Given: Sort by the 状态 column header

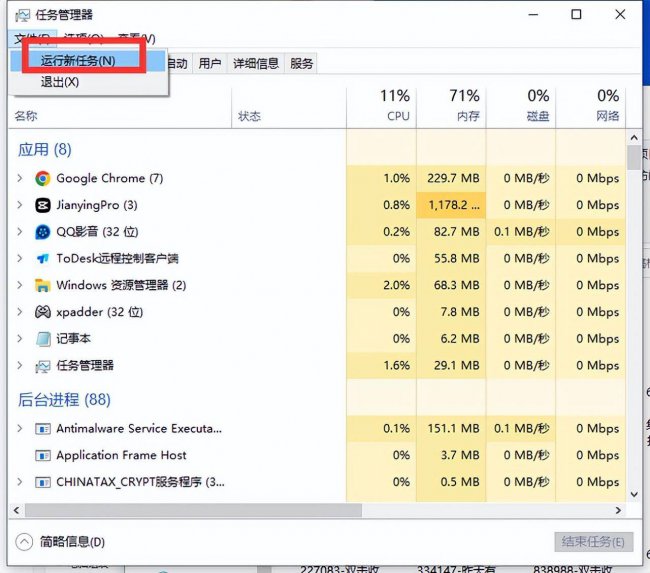Looking at the screenshot, I should pos(289,107).
